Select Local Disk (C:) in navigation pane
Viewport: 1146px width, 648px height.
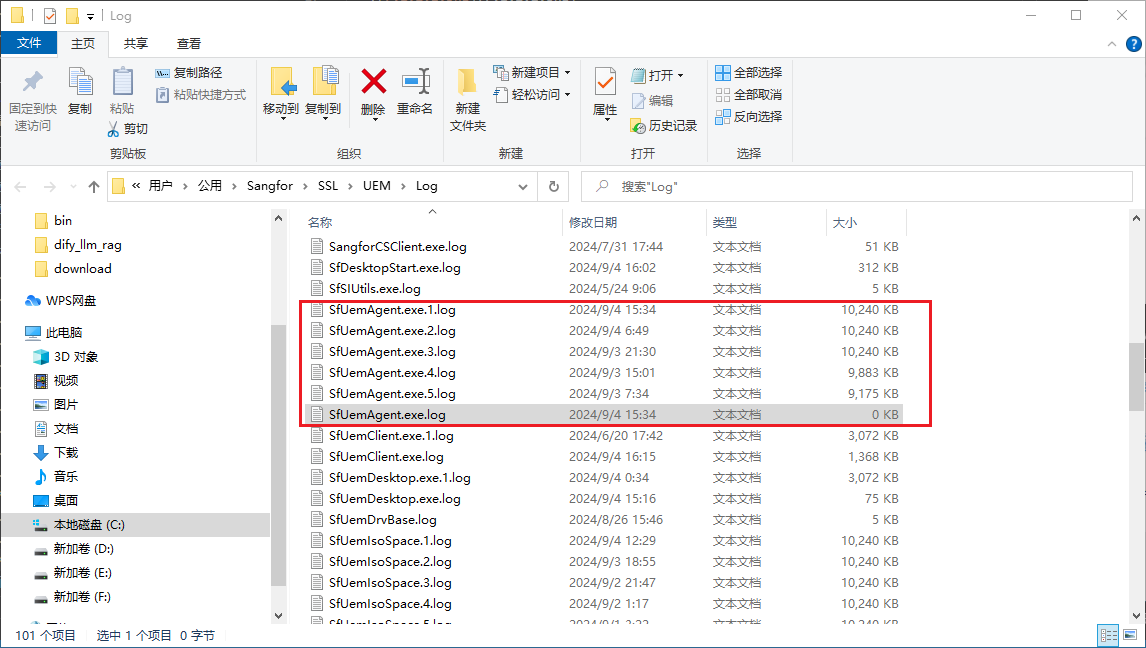tap(89, 525)
